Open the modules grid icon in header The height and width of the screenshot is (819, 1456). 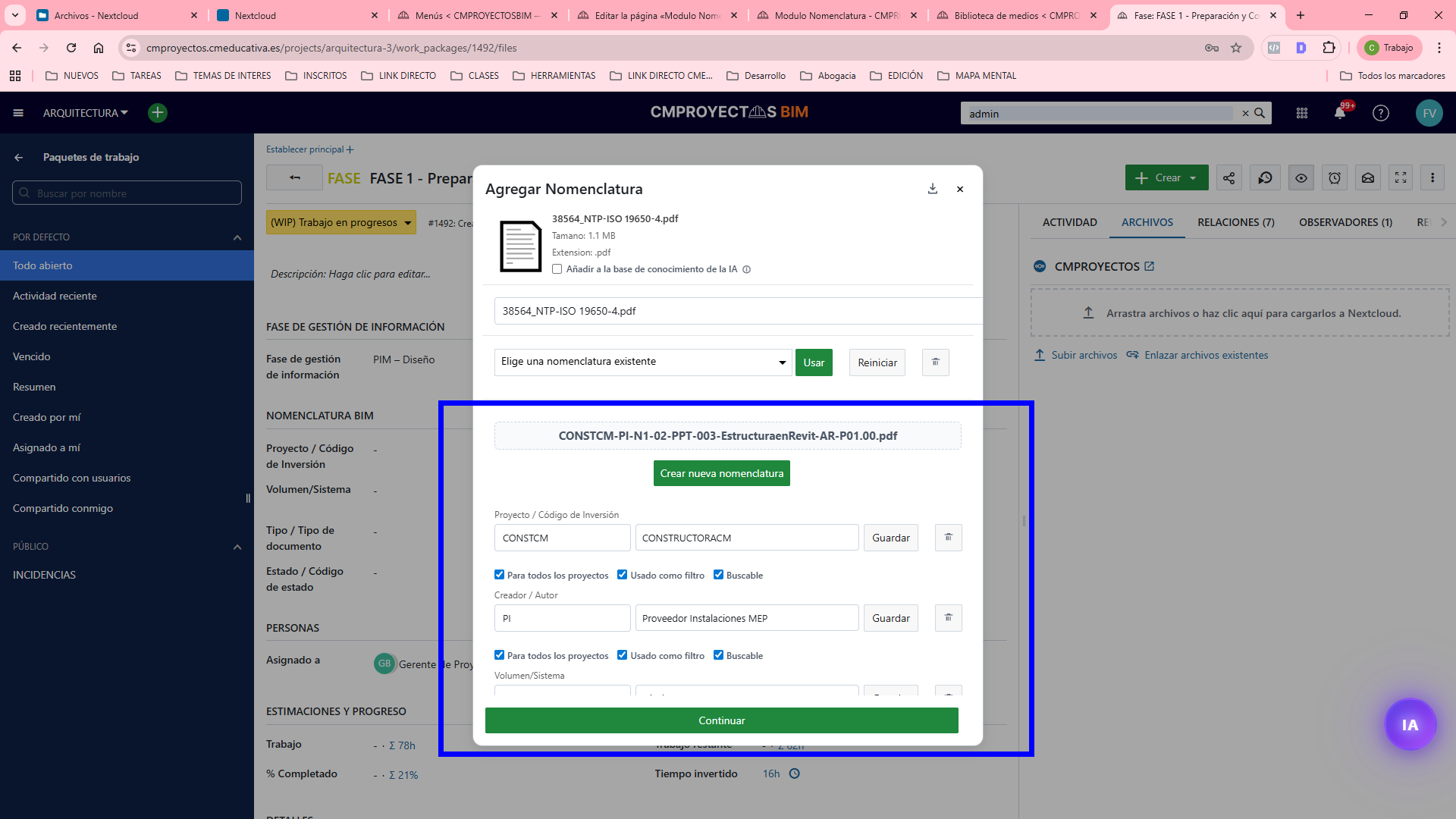point(1302,113)
